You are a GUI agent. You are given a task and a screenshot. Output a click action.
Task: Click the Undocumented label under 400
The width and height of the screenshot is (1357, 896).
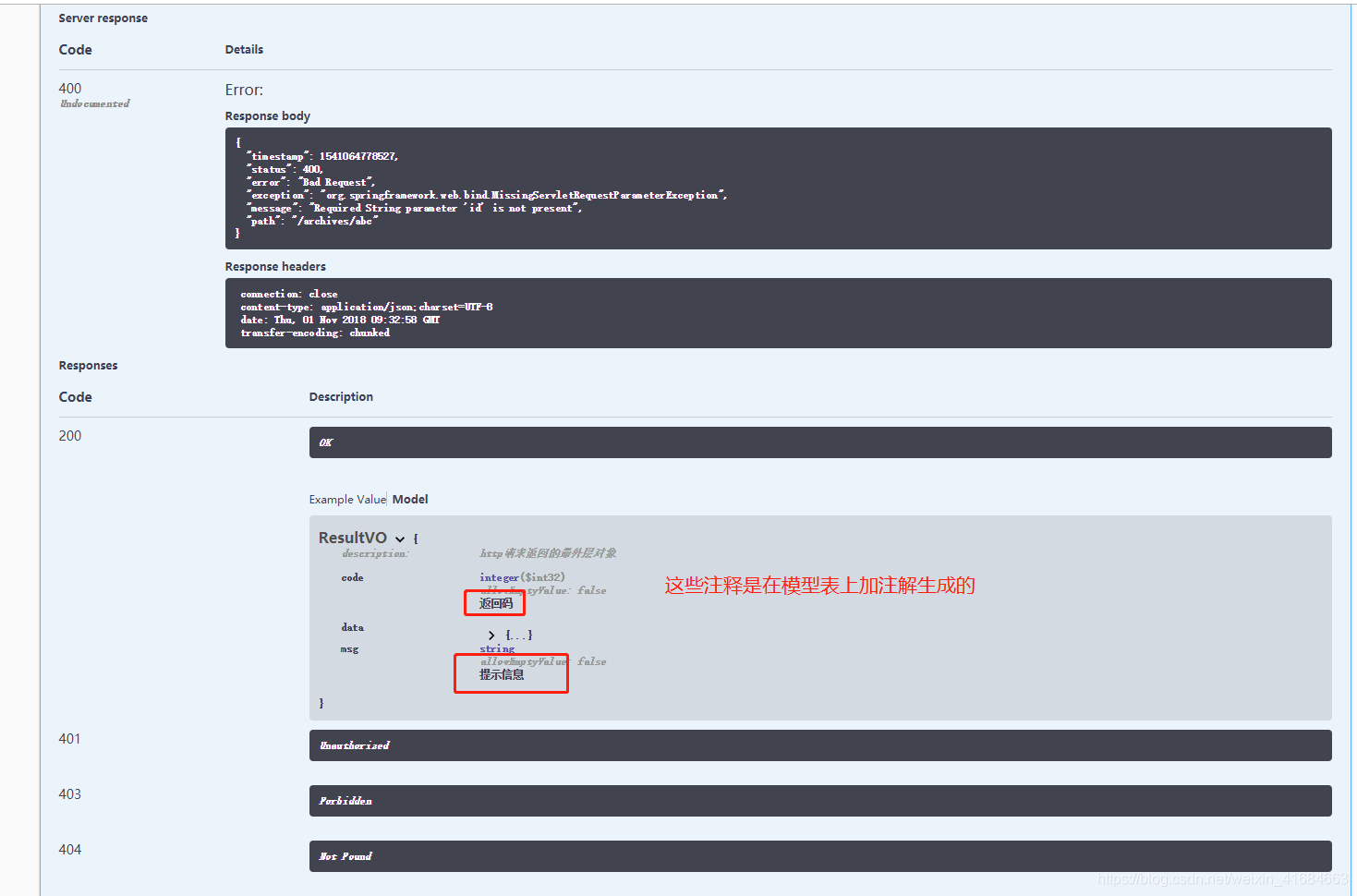(95, 103)
